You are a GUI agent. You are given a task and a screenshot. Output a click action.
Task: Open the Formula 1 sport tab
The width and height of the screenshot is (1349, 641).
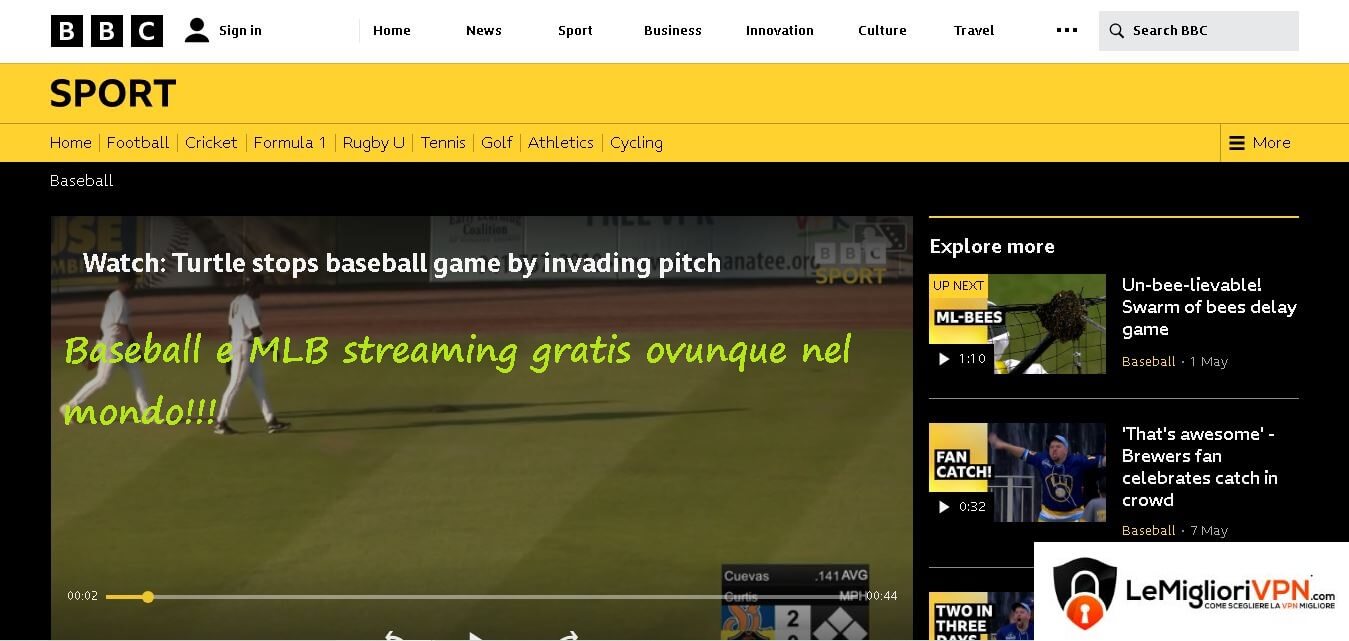pos(290,143)
